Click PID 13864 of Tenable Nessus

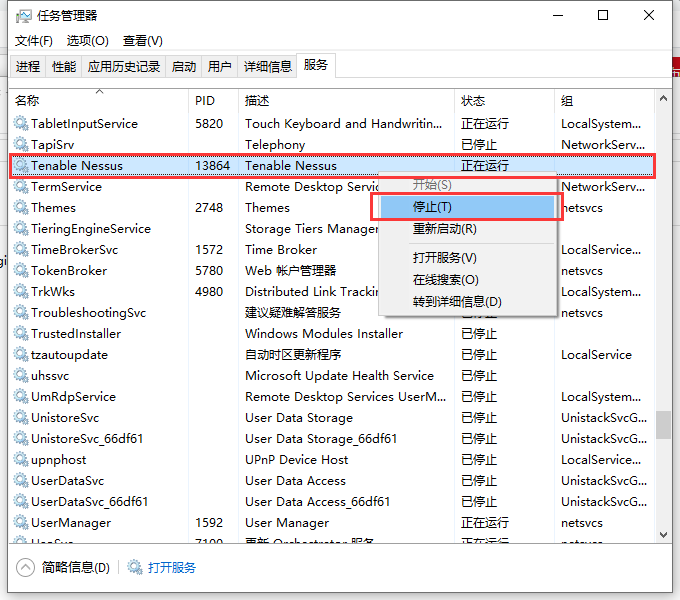click(212, 166)
